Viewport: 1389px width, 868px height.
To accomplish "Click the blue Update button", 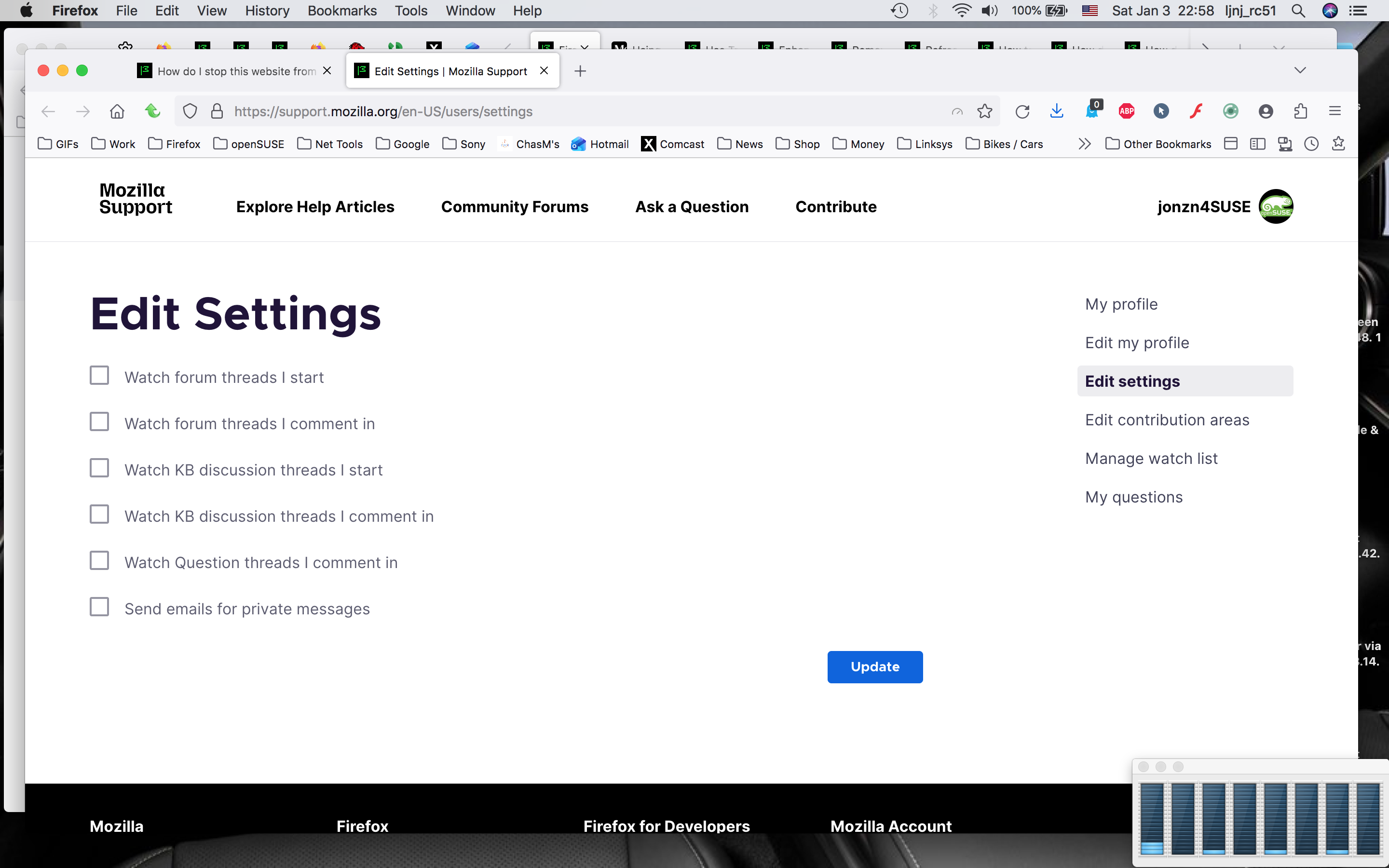I will [x=875, y=666].
